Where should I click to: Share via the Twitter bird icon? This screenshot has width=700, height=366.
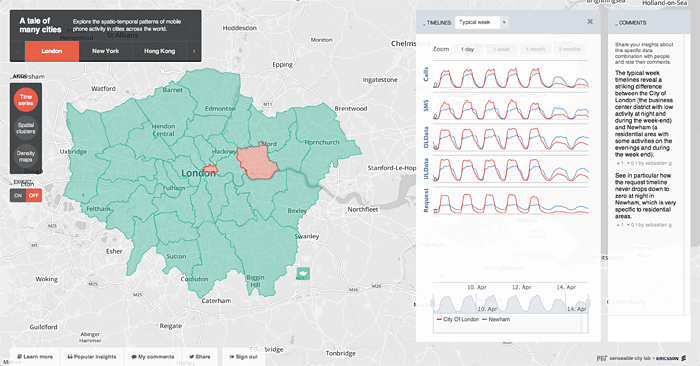click(192, 357)
